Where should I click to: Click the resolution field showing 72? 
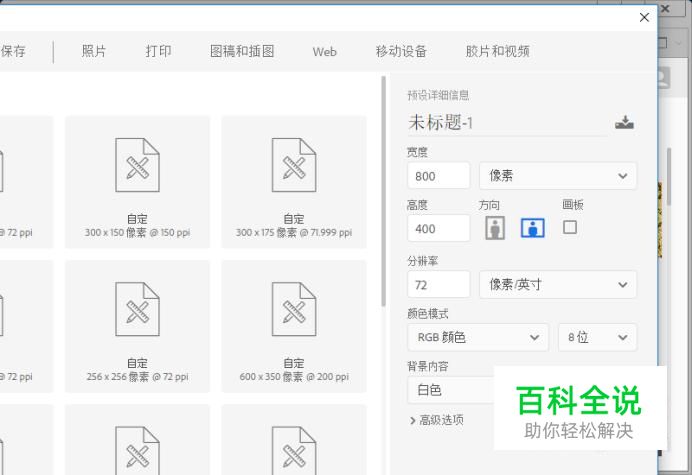tap(438, 284)
